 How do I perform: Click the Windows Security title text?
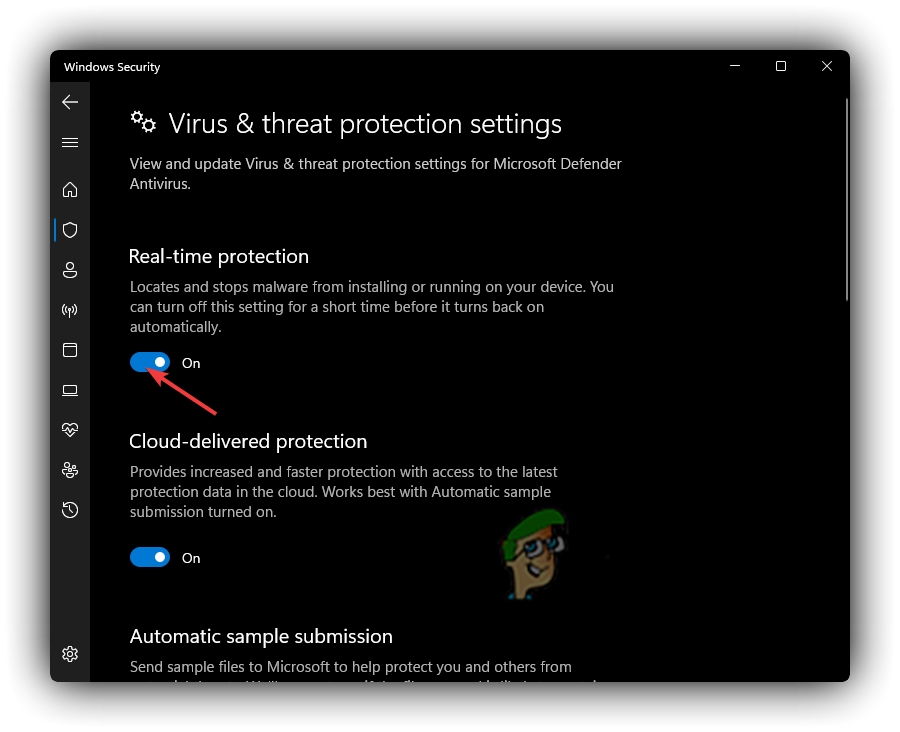click(x=112, y=67)
